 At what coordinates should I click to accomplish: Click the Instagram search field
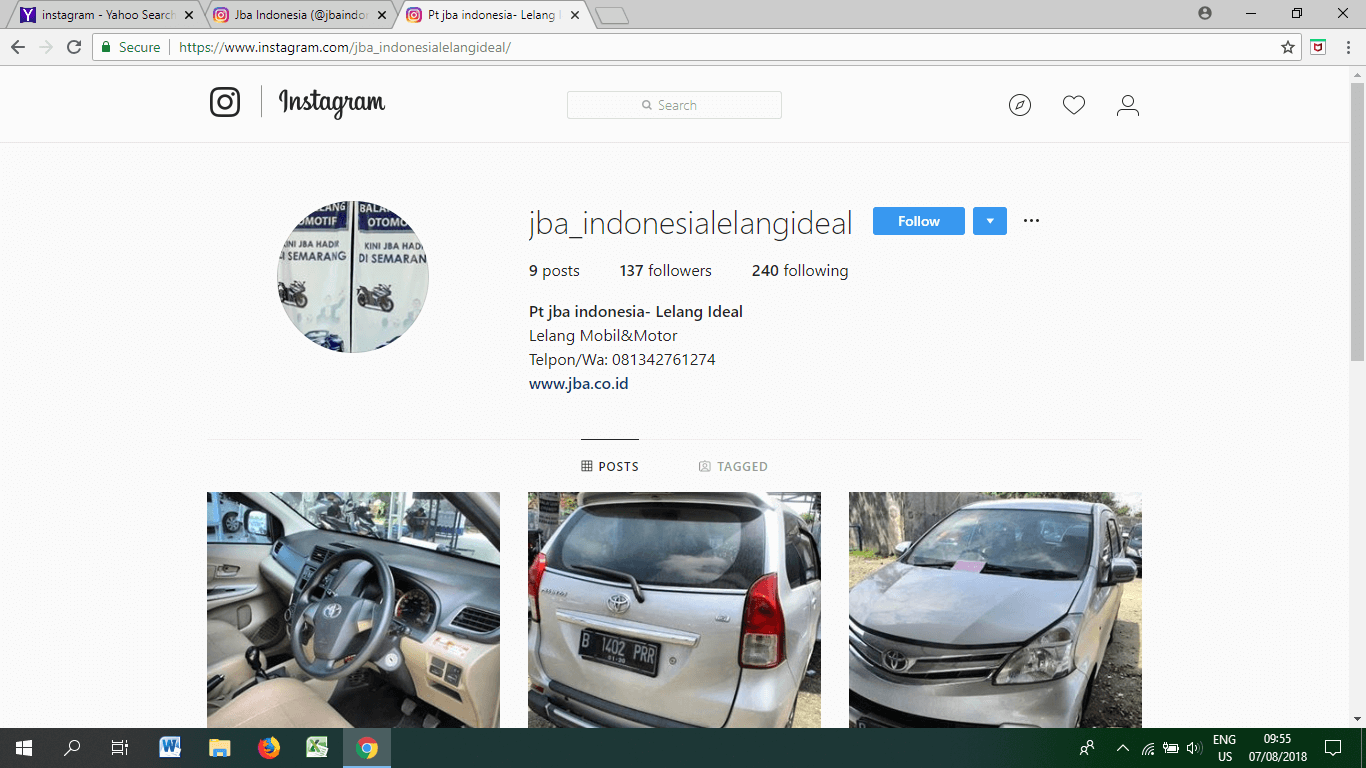pyautogui.click(x=674, y=105)
